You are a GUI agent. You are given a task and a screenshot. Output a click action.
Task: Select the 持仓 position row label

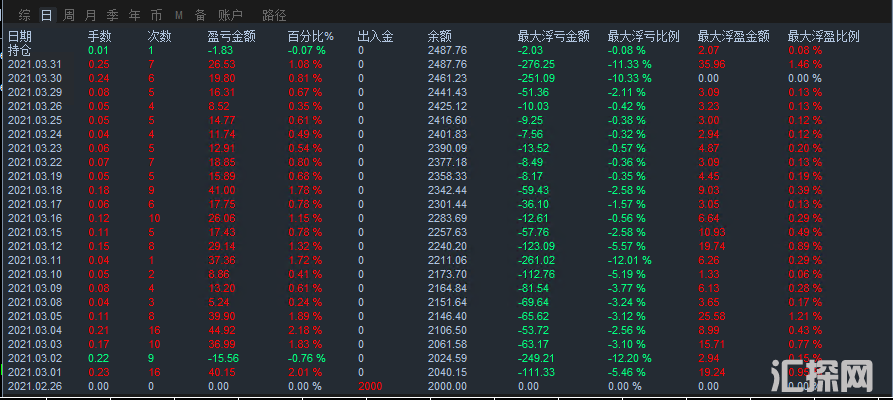(20, 50)
